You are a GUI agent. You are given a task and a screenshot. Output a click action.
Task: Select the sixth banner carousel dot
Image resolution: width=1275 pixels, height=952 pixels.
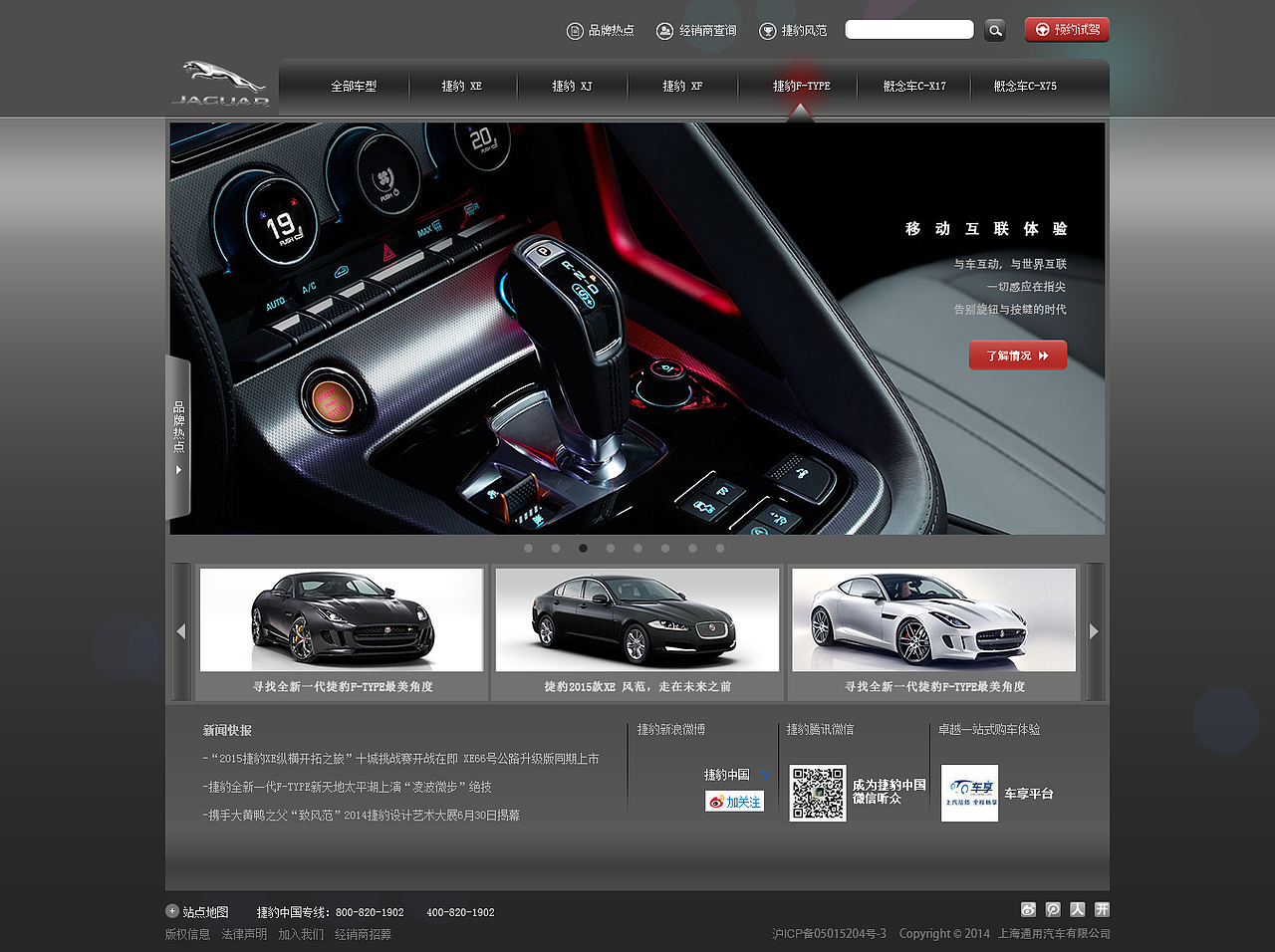click(x=665, y=548)
